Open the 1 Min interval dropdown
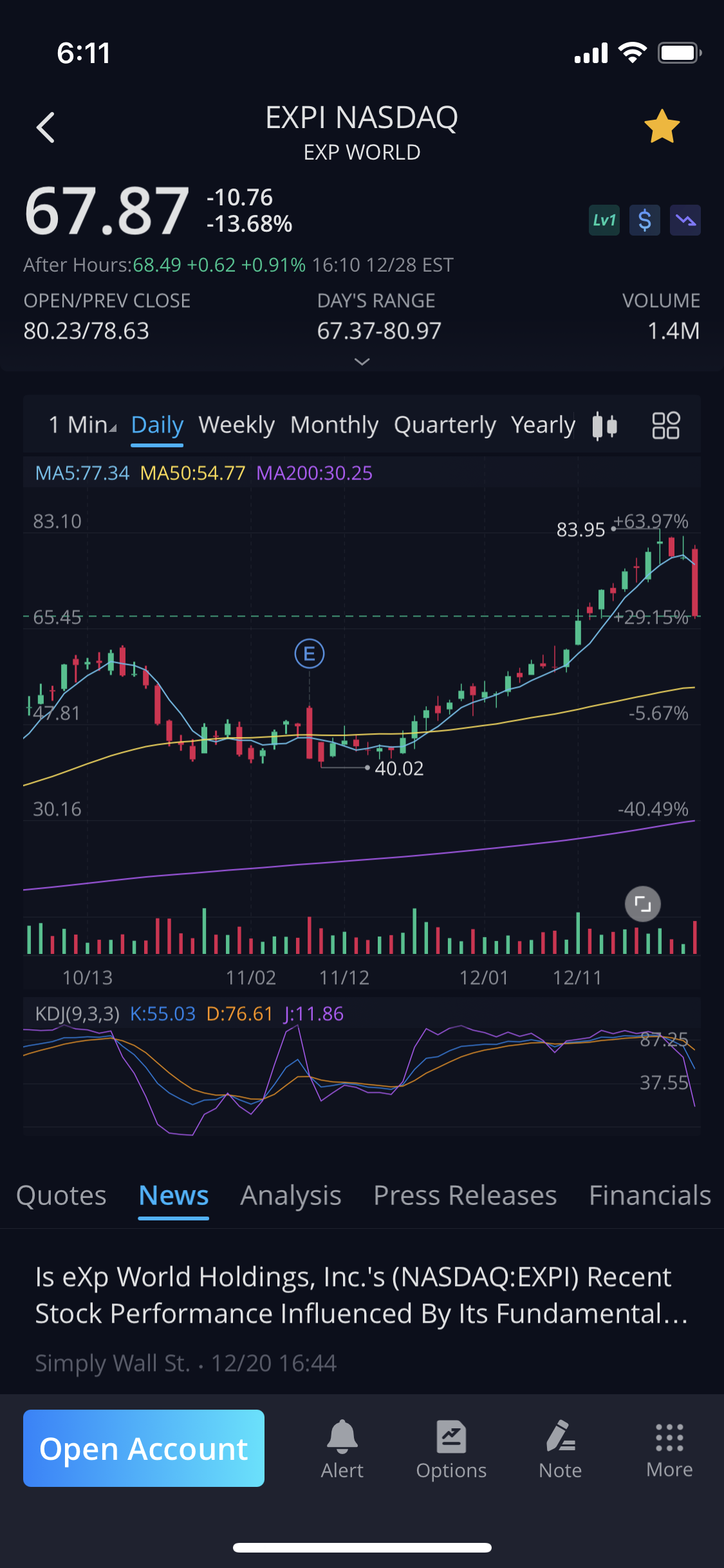The height and width of the screenshot is (1568, 724). pyautogui.click(x=82, y=425)
